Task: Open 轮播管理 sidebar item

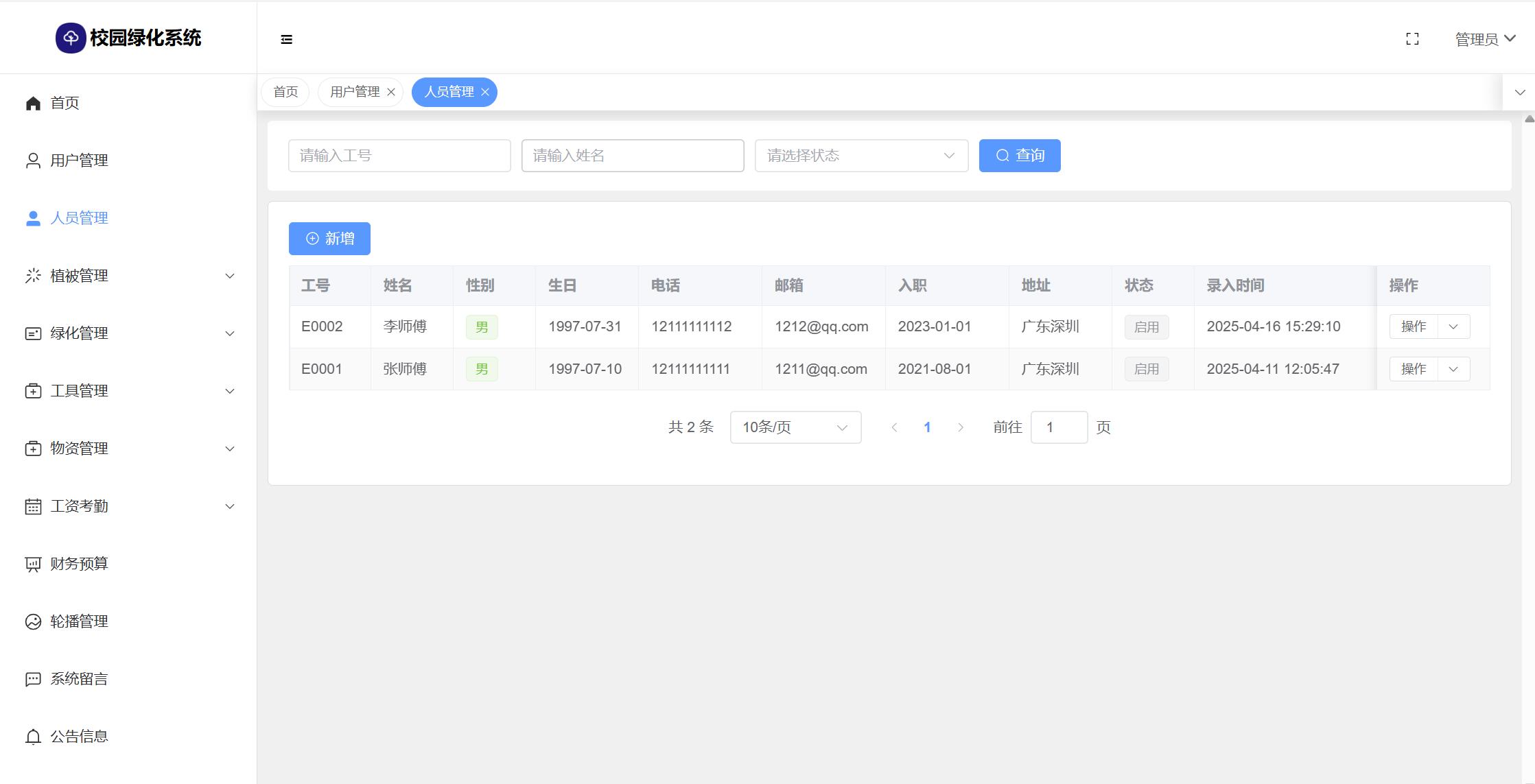Action: click(79, 621)
